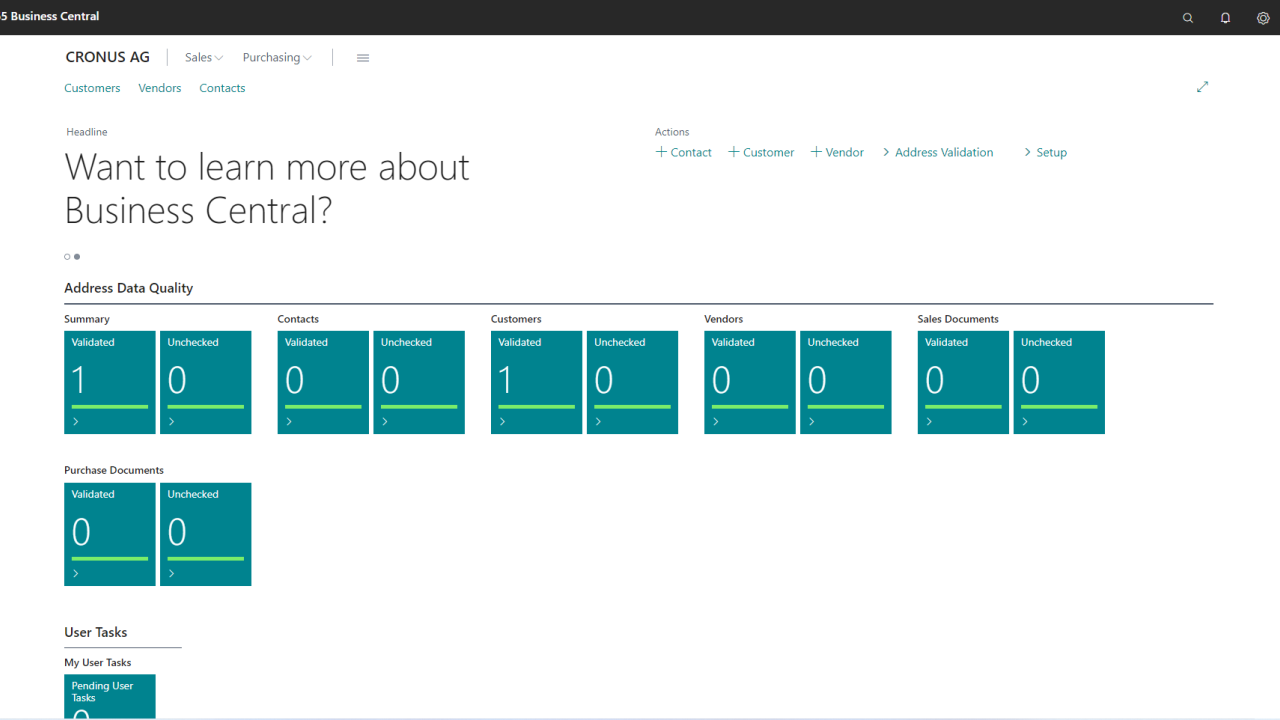Open the search magnifier icon
Image resolution: width=1280 pixels, height=720 pixels.
[1188, 18]
